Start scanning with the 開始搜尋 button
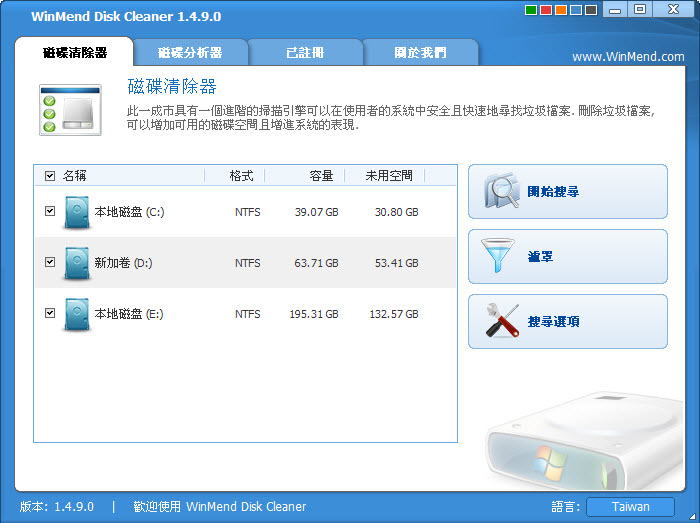Image resolution: width=700 pixels, height=523 pixels. tap(568, 191)
